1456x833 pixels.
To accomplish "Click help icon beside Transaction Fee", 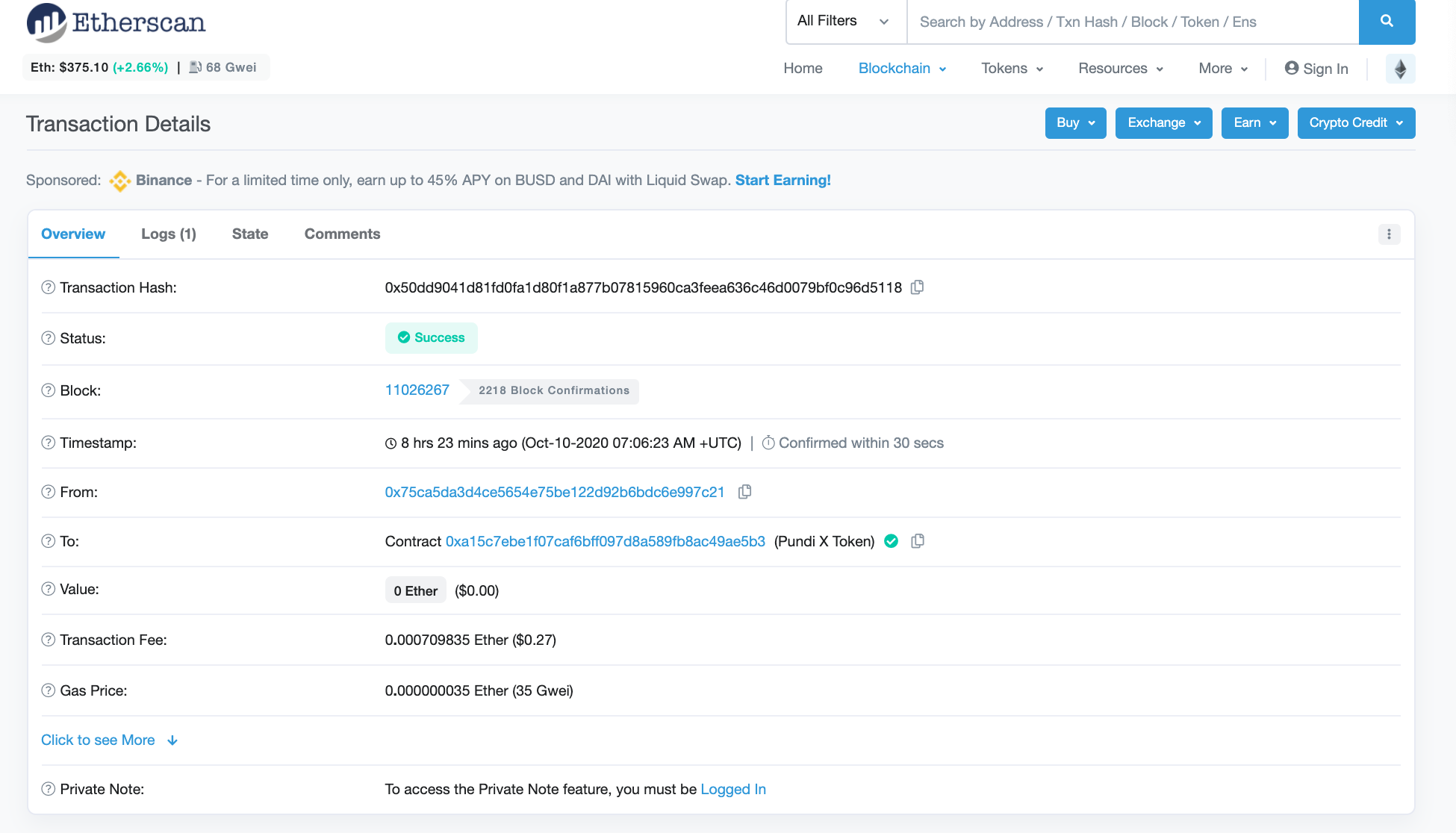I will click(x=48, y=640).
